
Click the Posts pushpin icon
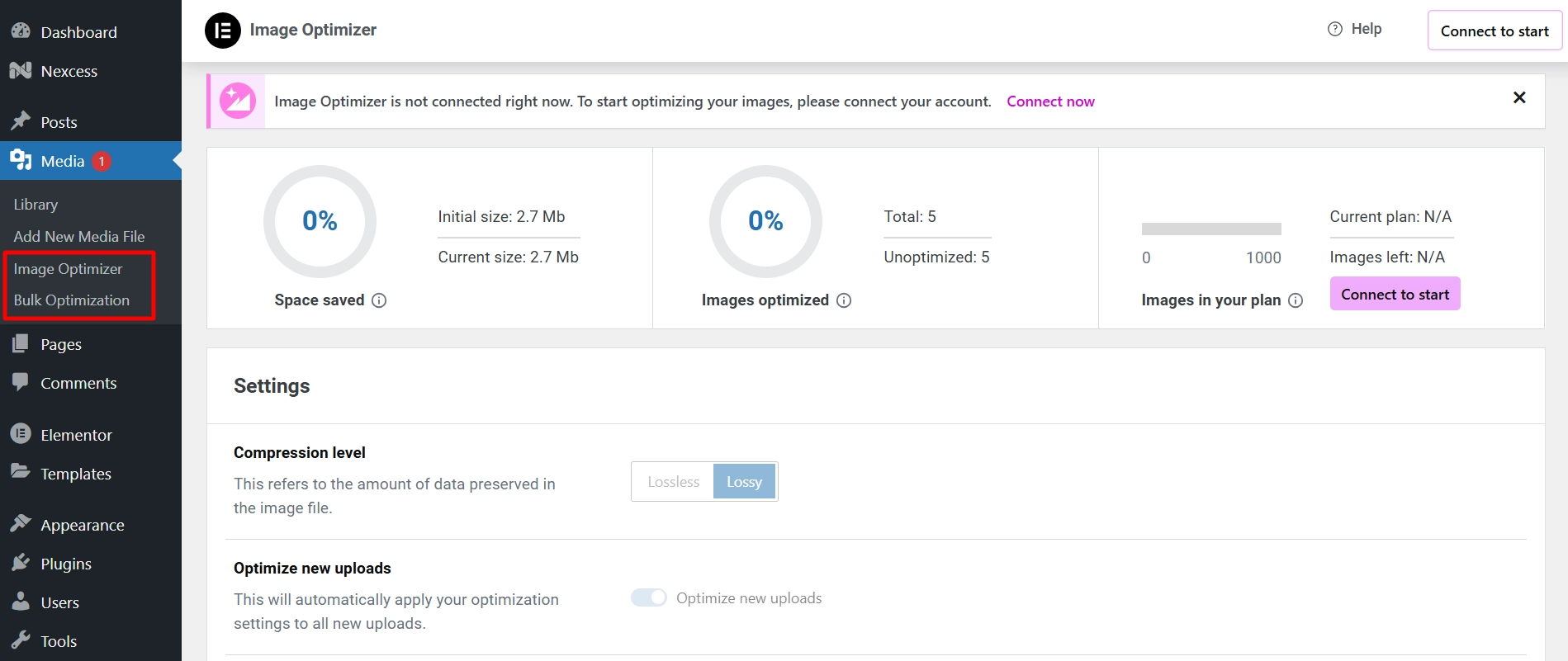pos(21,121)
